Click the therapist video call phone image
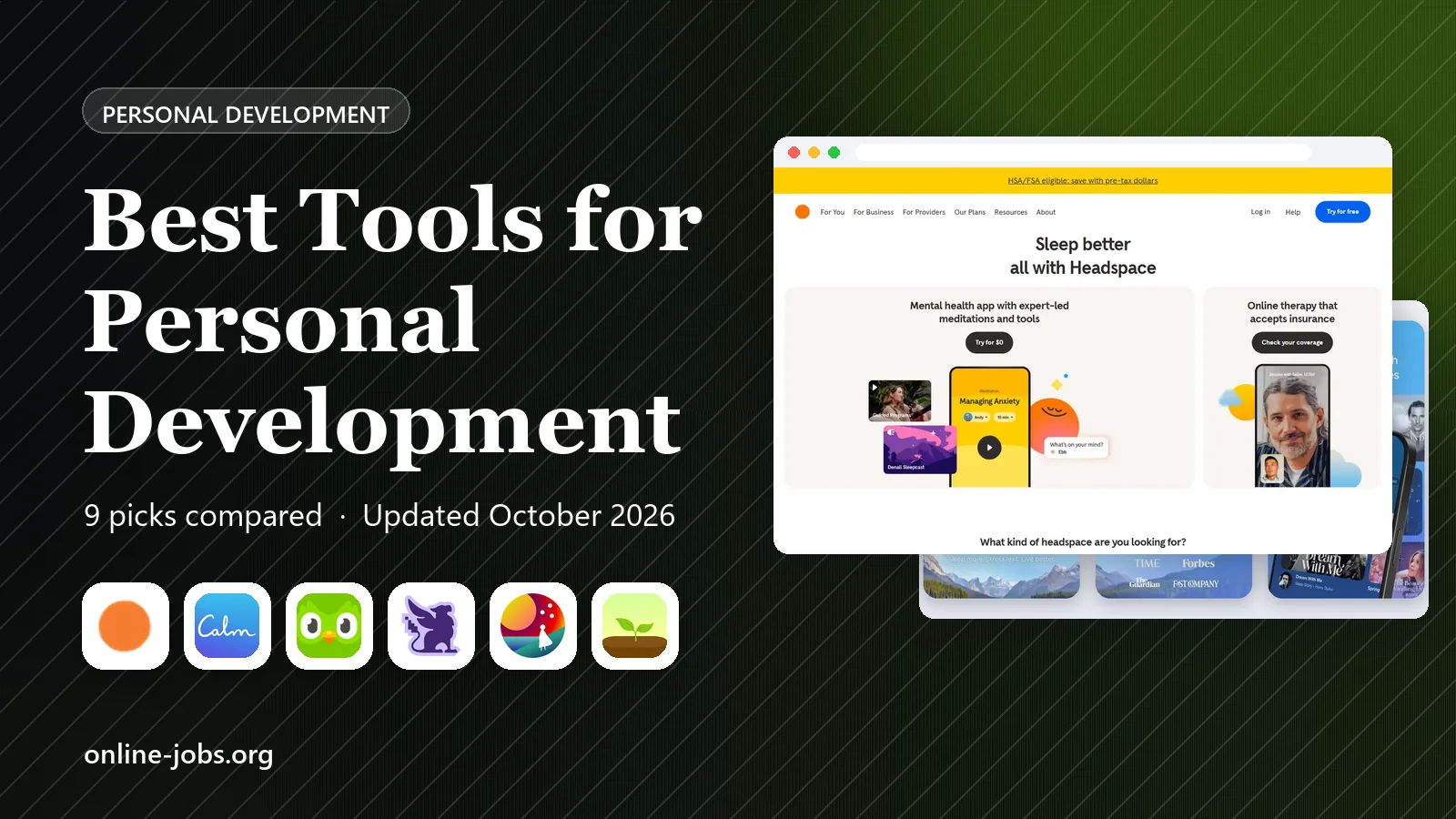The width and height of the screenshot is (1456, 819). coord(1292,426)
